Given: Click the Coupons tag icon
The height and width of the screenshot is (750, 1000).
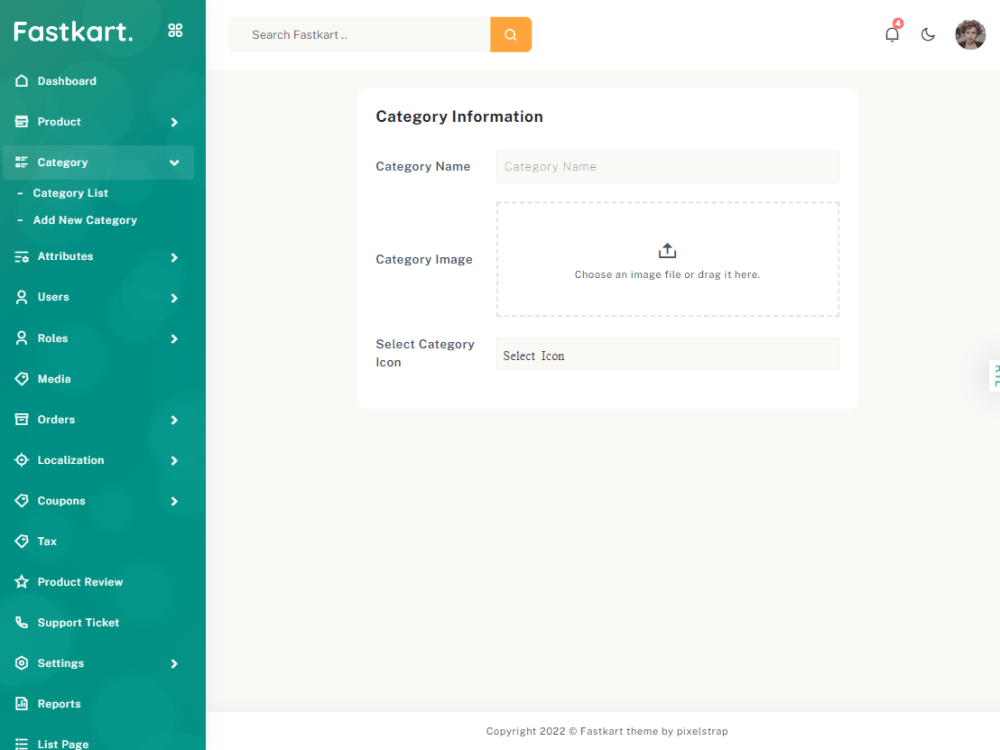Looking at the screenshot, I should 22,501.
